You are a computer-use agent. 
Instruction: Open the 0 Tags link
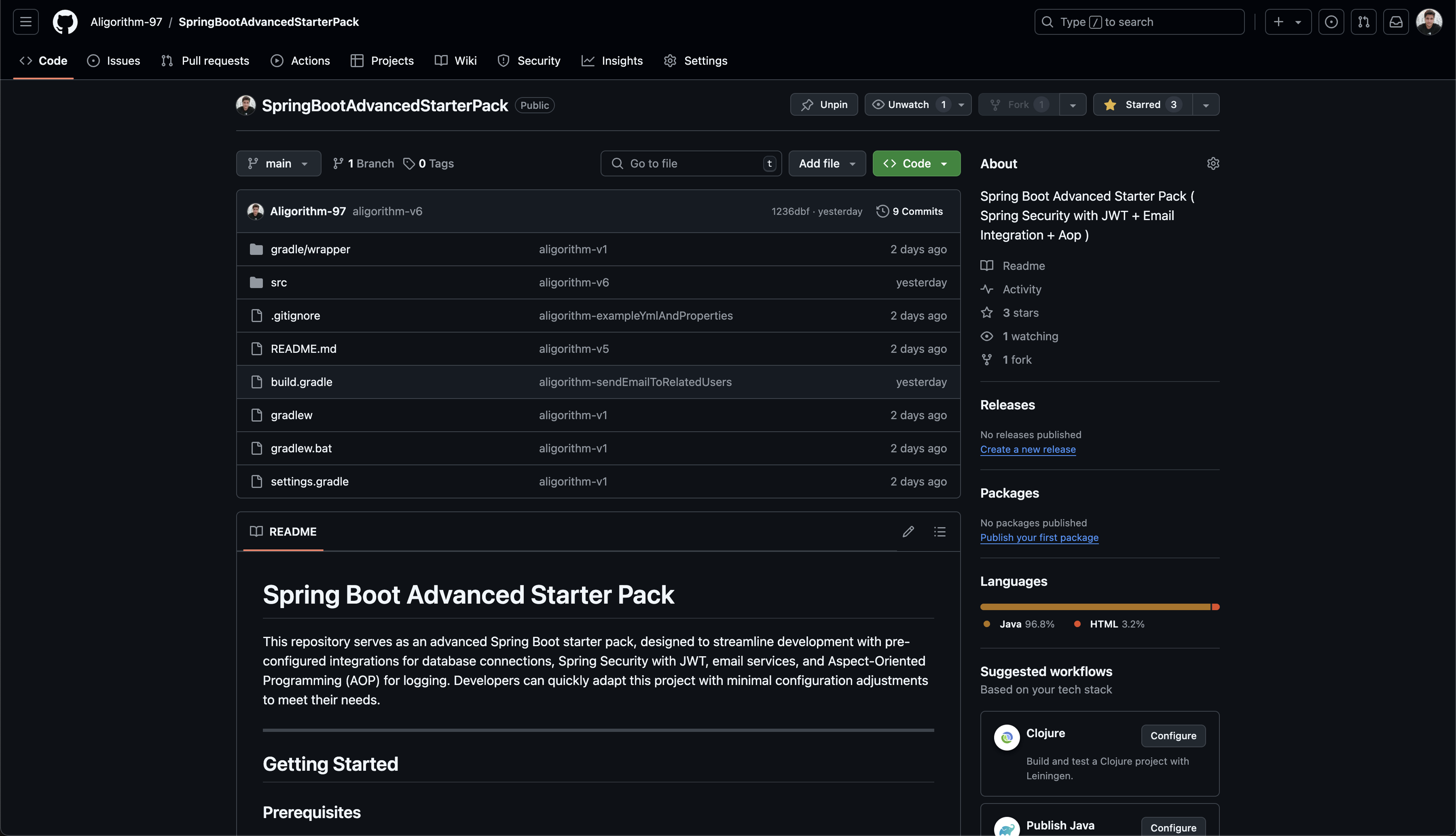click(x=428, y=163)
